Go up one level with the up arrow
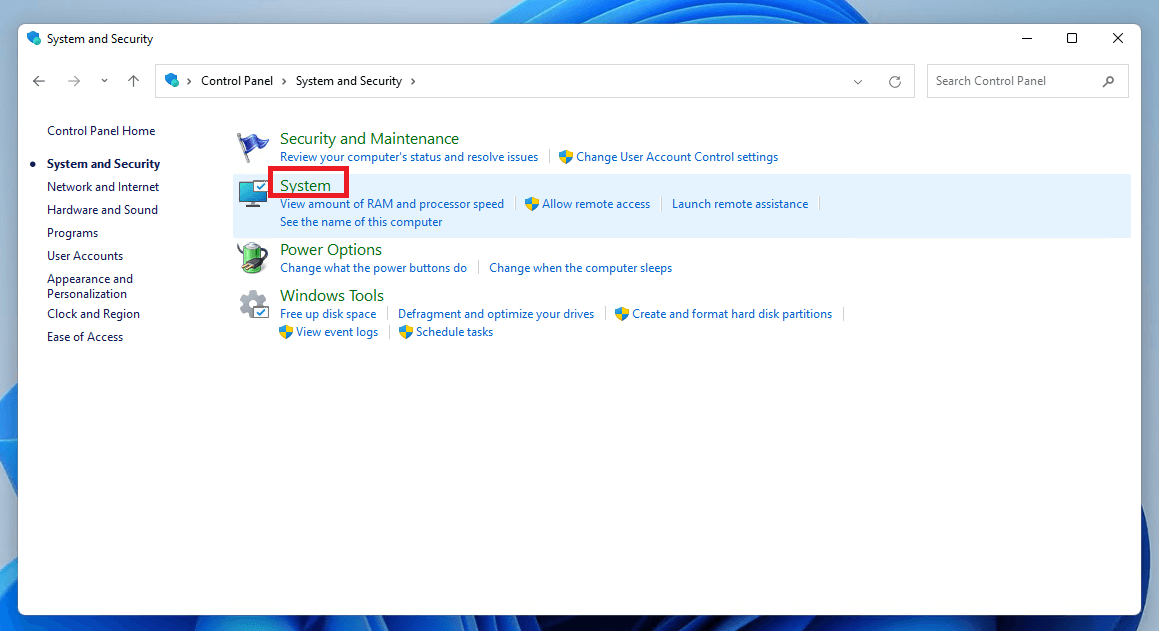This screenshot has height=631, width=1159. (133, 81)
